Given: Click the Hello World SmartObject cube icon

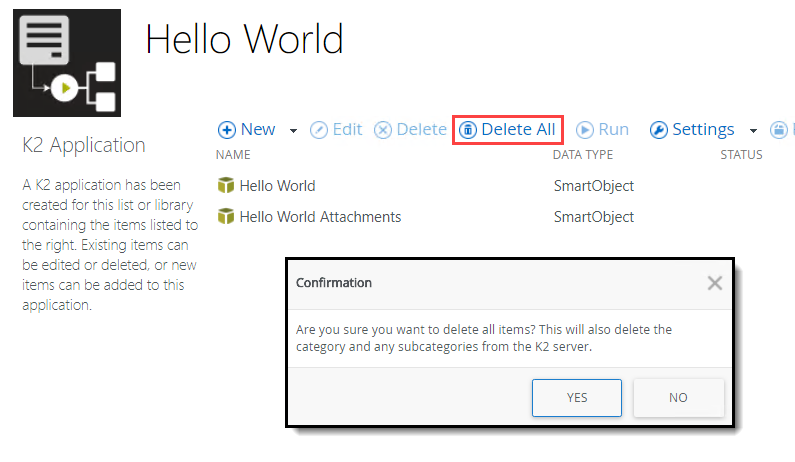Looking at the screenshot, I should [226, 185].
